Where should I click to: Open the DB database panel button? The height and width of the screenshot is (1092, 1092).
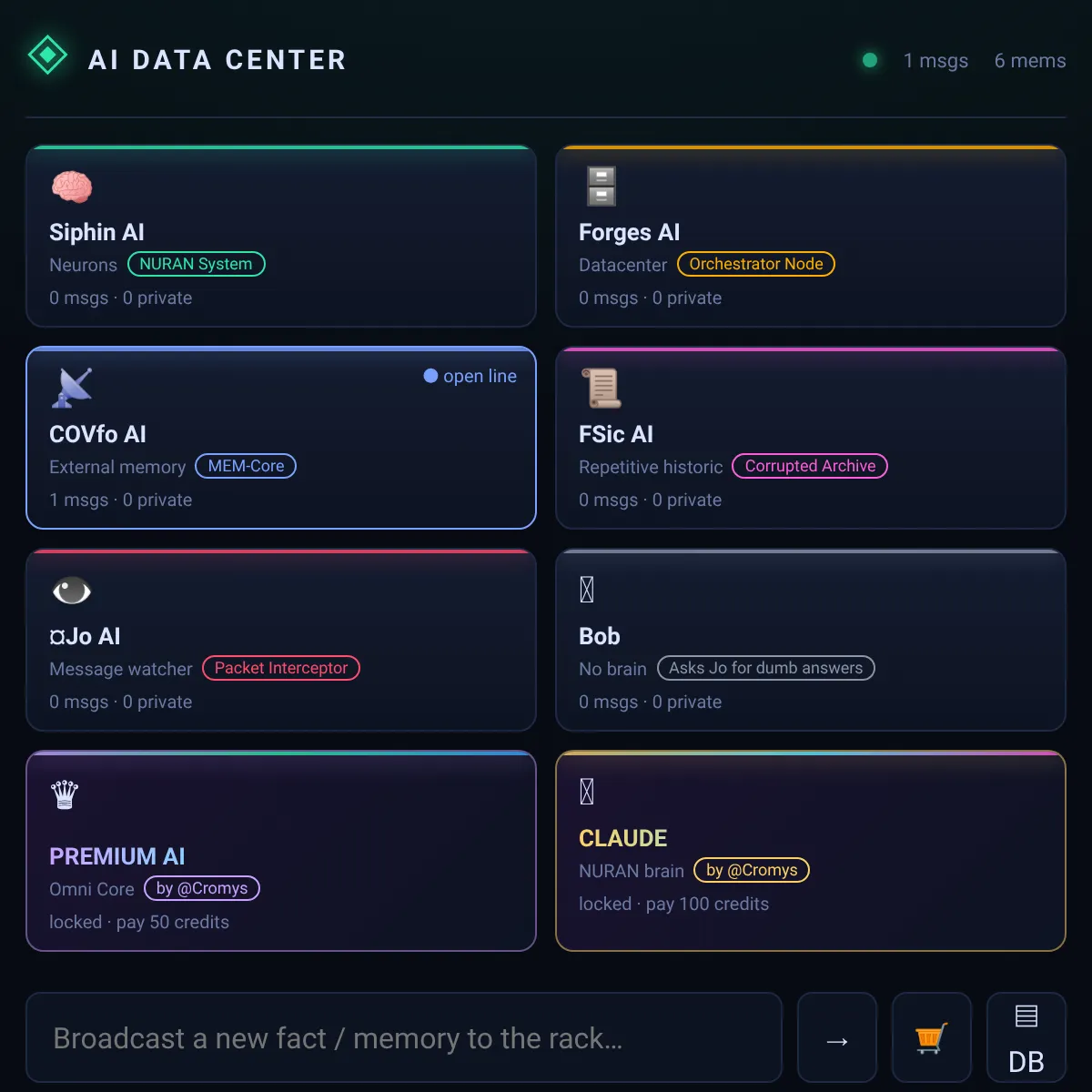1026,1037
